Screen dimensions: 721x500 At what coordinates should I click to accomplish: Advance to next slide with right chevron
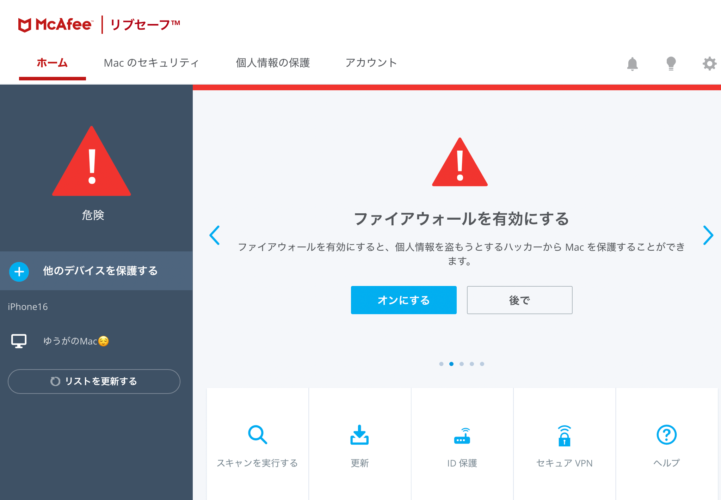(708, 235)
